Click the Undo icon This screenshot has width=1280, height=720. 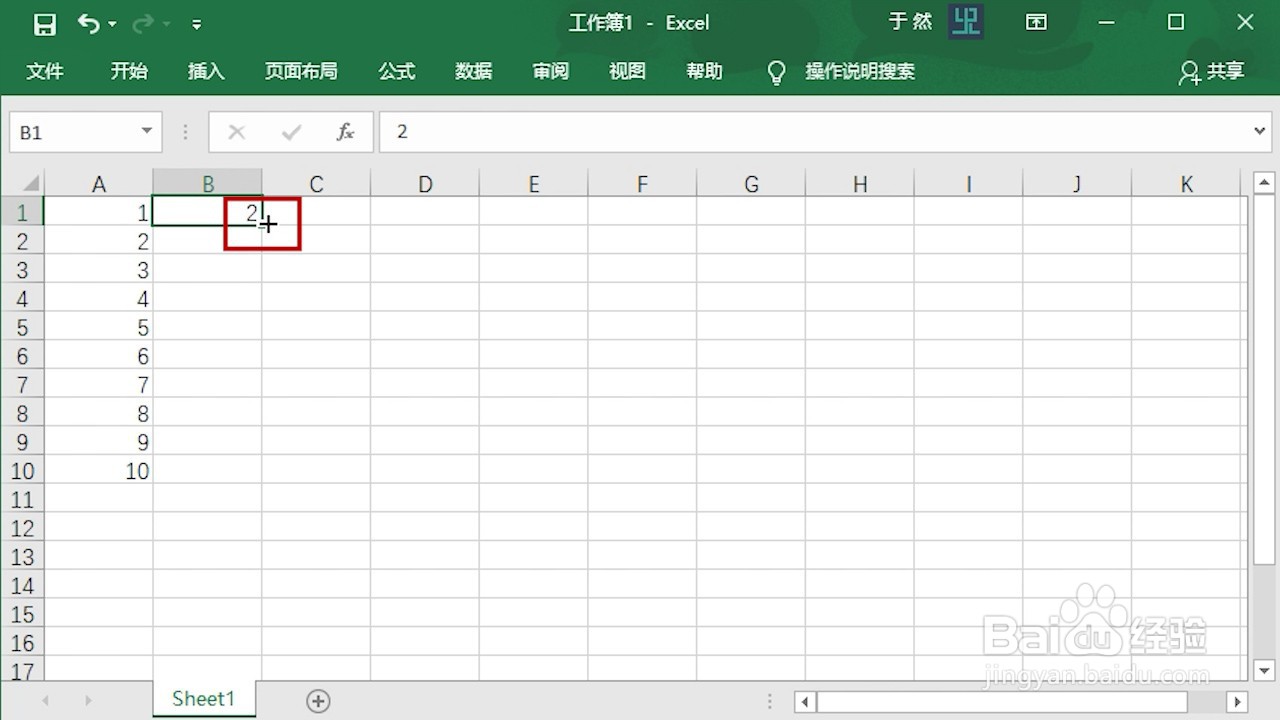(x=88, y=22)
